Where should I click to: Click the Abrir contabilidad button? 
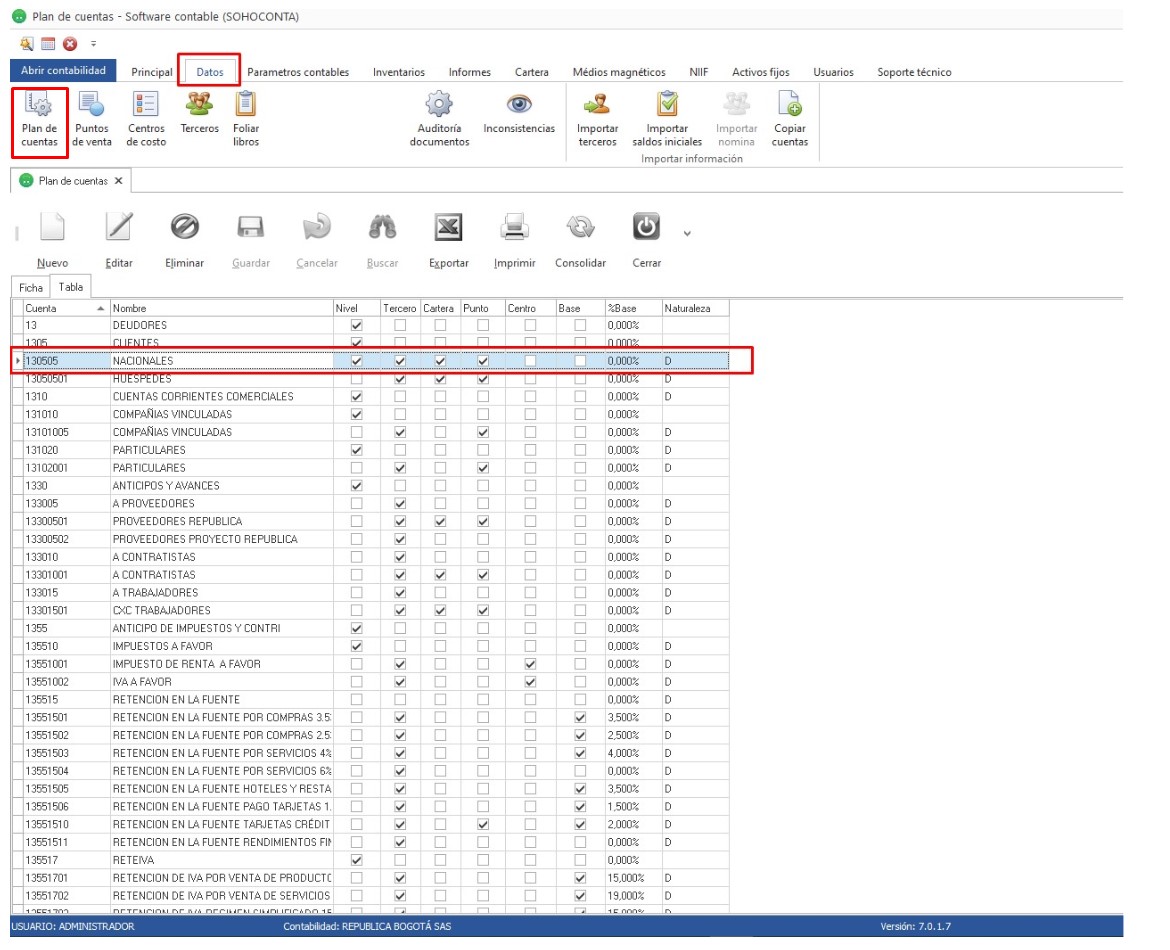coord(63,71)
